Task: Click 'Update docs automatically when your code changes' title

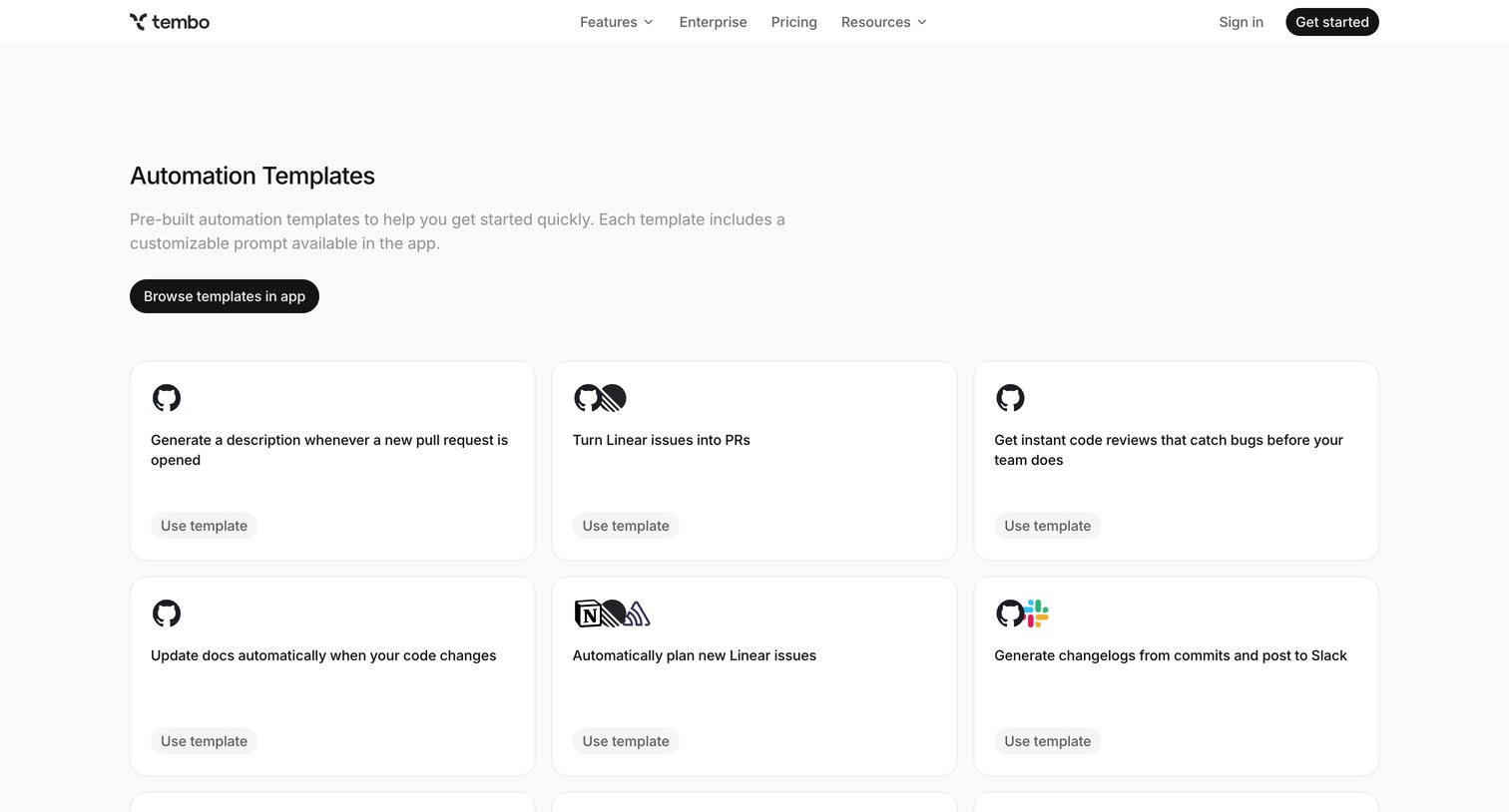Action: tap(323, 655)
